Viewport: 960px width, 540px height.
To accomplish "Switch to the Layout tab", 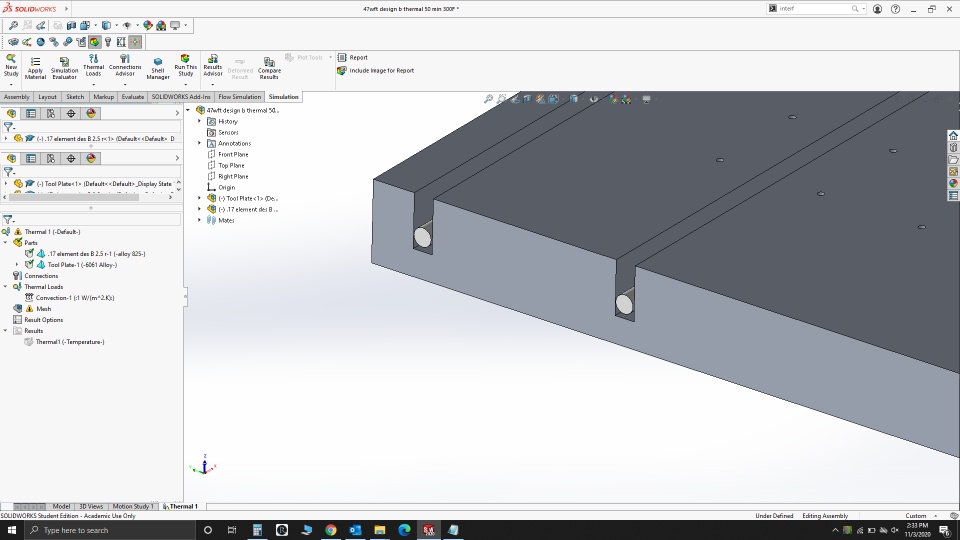I will [x=47, y=97].
